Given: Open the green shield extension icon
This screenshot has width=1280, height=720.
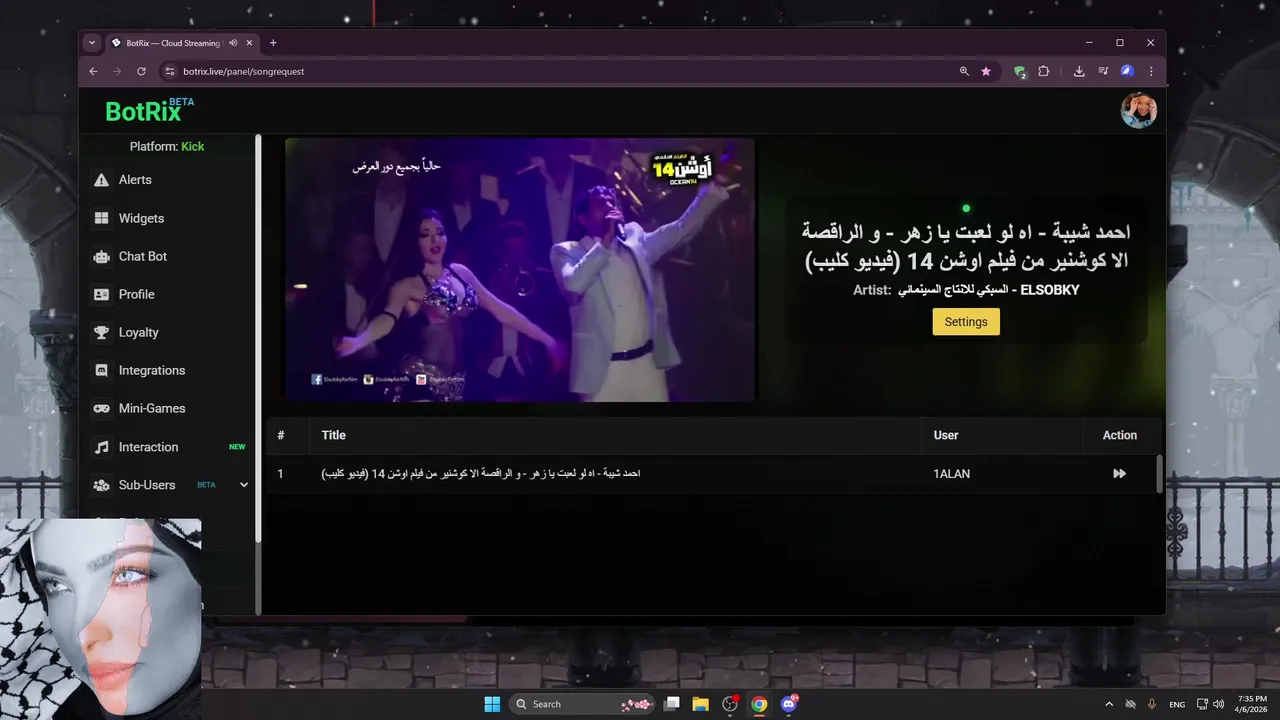Looking at the screenshot, I should click(x=1020, y=71).
